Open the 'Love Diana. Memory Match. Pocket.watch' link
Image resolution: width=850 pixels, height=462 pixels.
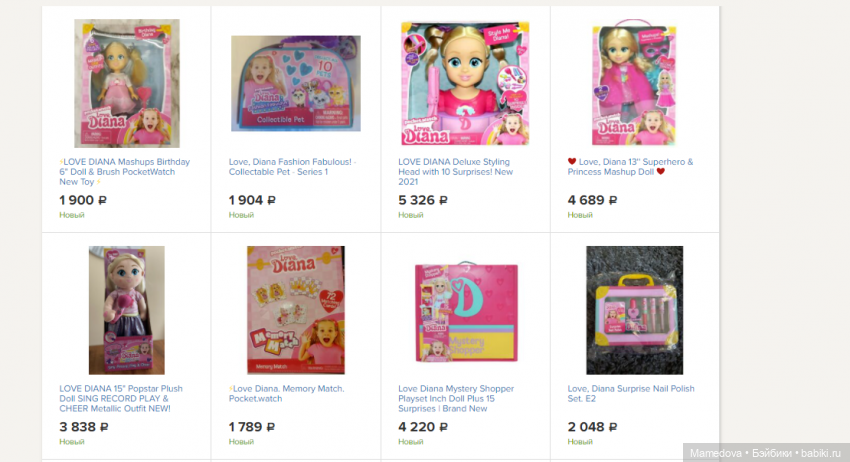(286, 393)
